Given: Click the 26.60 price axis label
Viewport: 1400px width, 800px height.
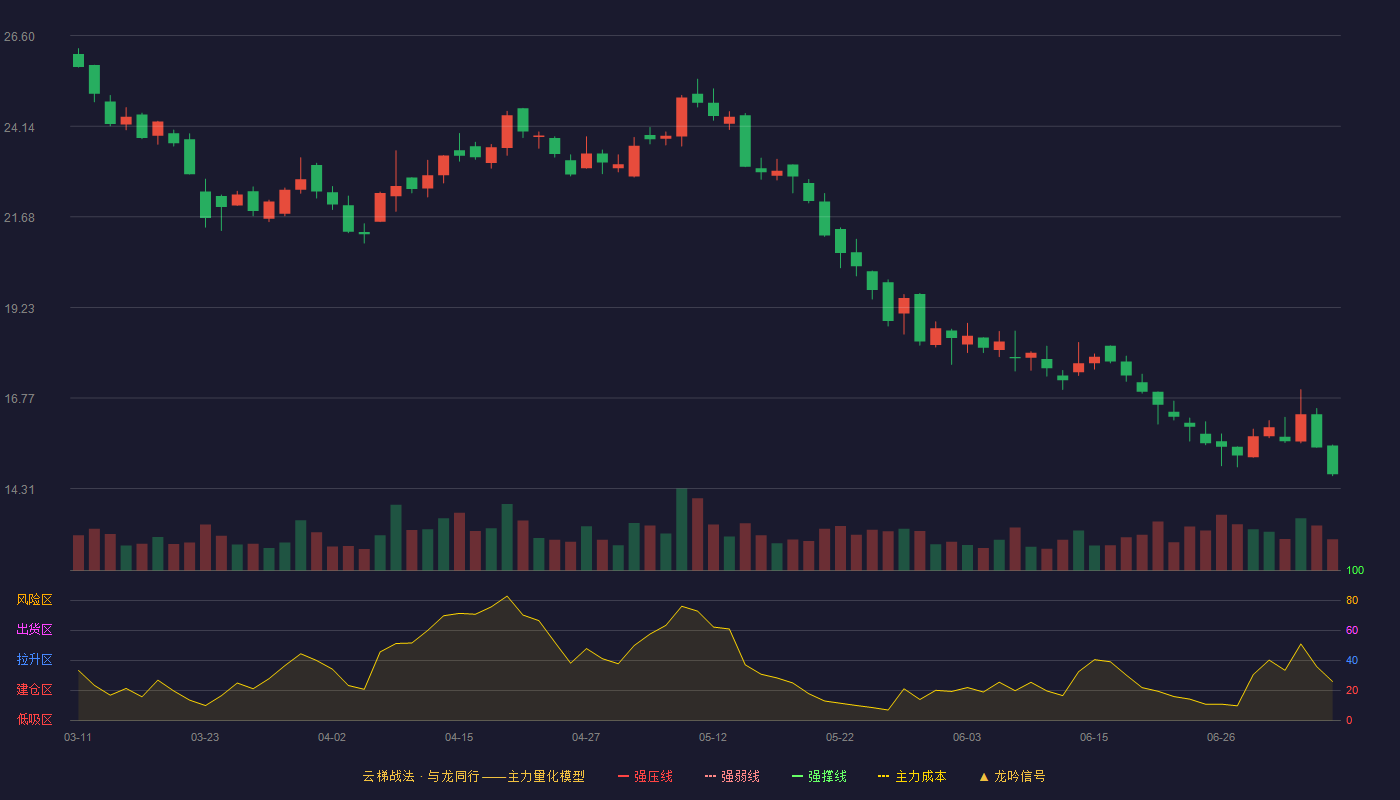Looking at the screenshot, I should [x=19, y=37].
